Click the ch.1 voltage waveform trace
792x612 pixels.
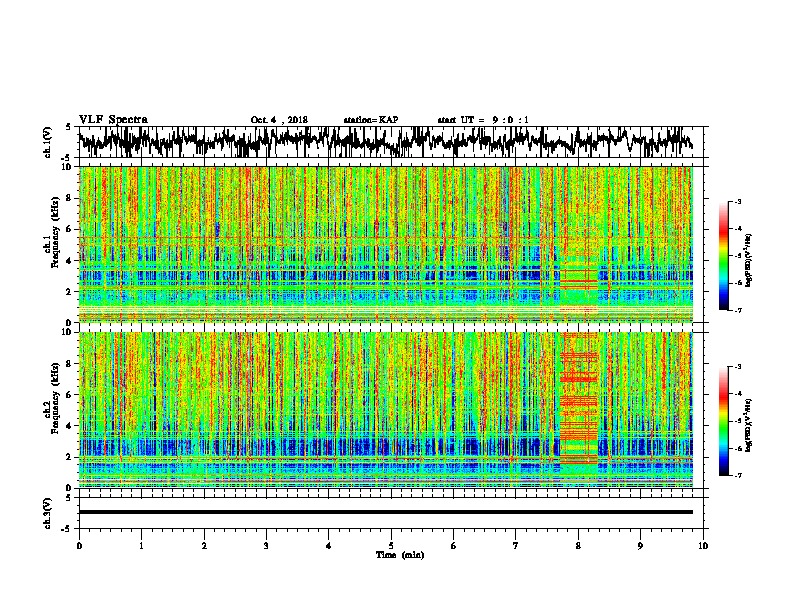(x=385, y=141)
